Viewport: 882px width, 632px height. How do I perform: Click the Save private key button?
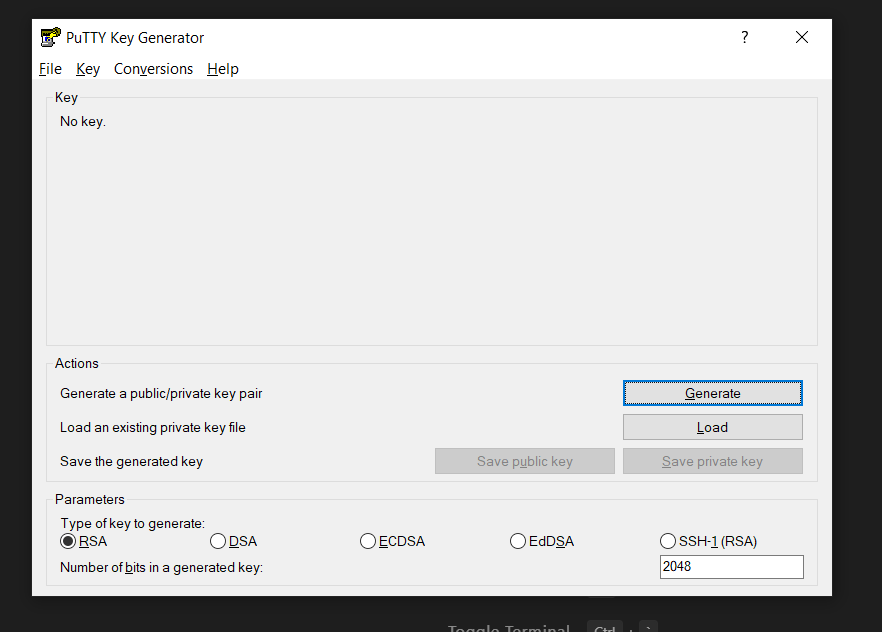point(712,460)
